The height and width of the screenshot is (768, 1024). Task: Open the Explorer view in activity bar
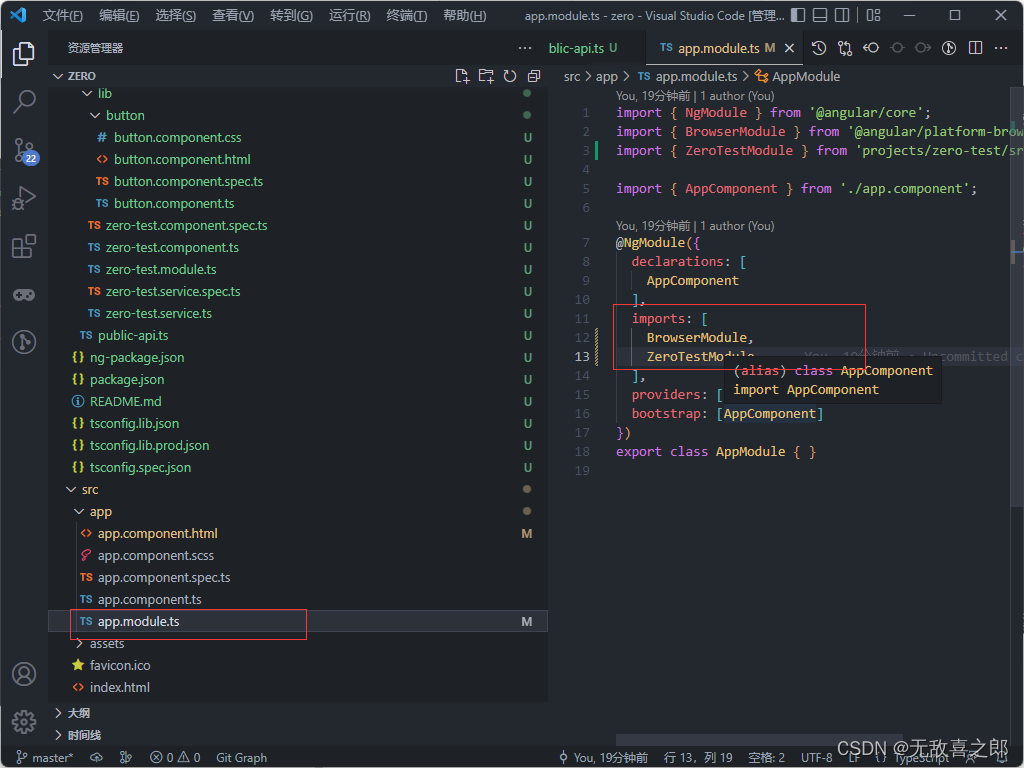(24, 54)
